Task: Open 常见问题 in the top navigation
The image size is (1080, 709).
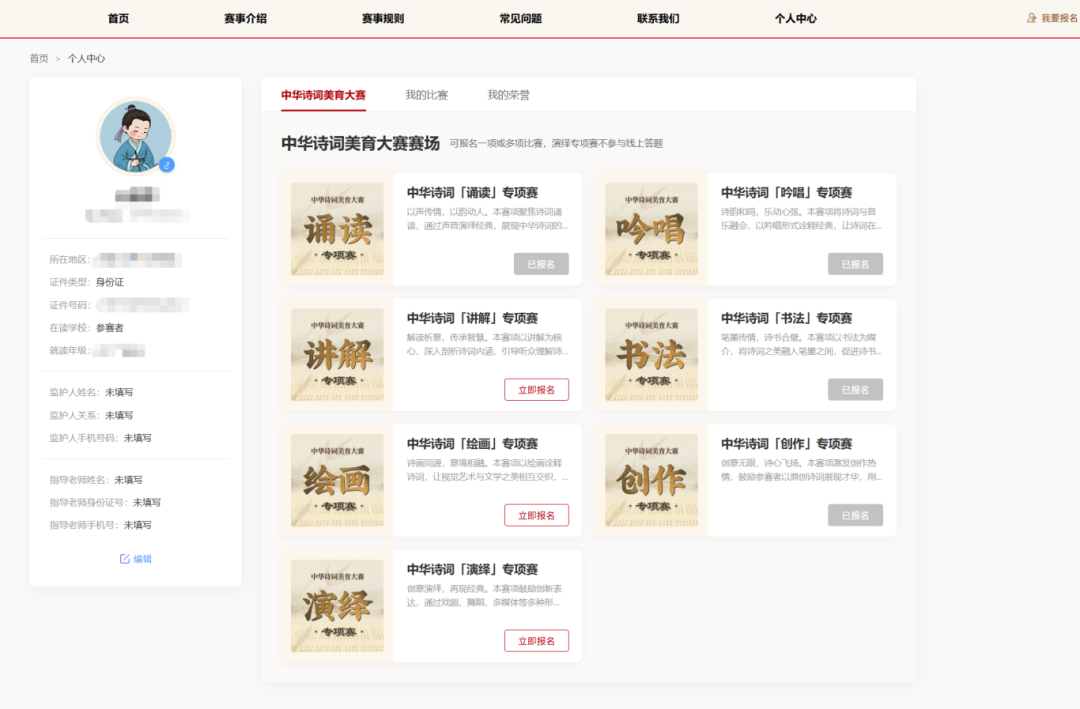Action: tap(520, 18)
